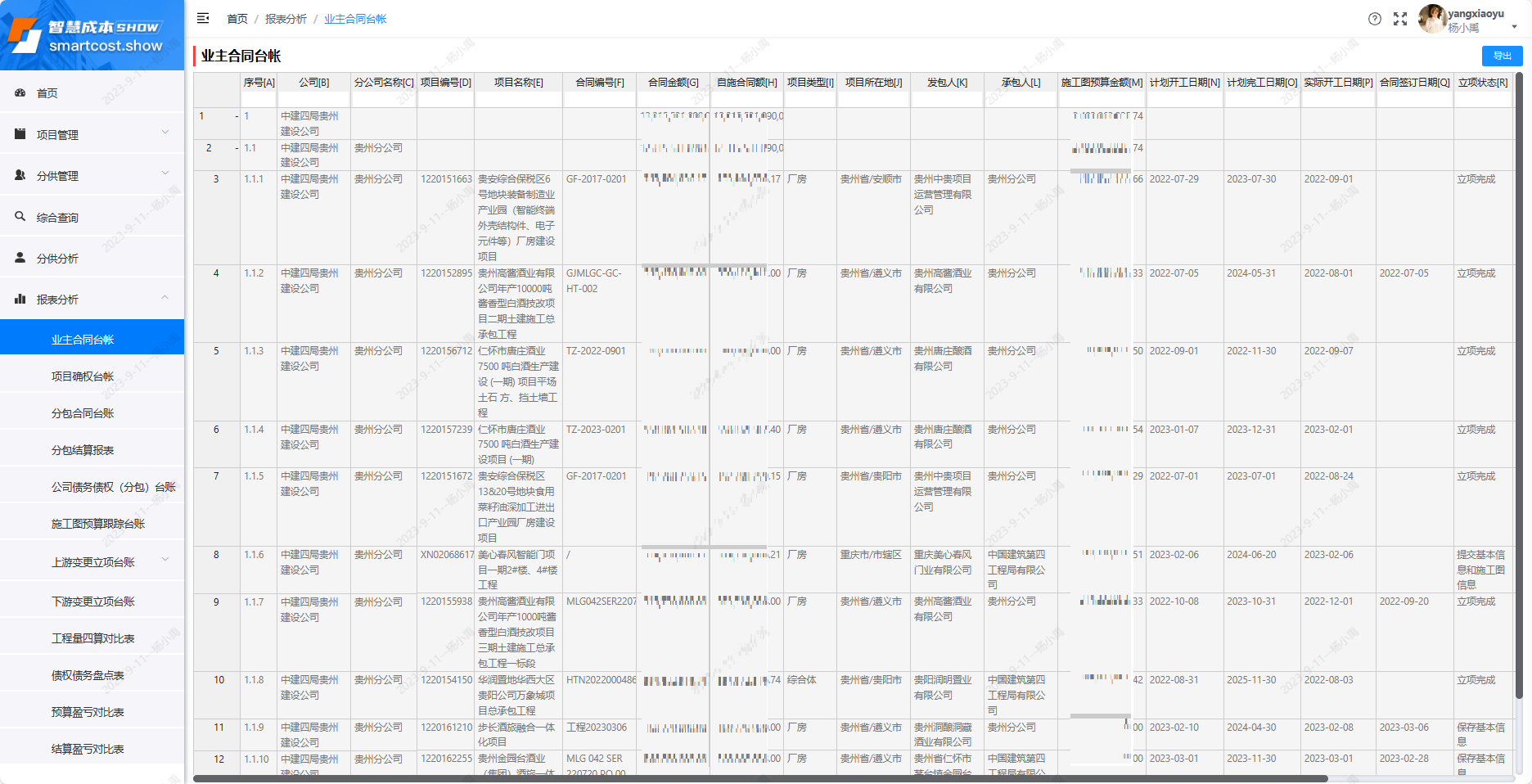The height and width of the screenshot is (784, 1532).
Task: Collapse the 报表分析 menu chevron
Action: coord(165,298)
